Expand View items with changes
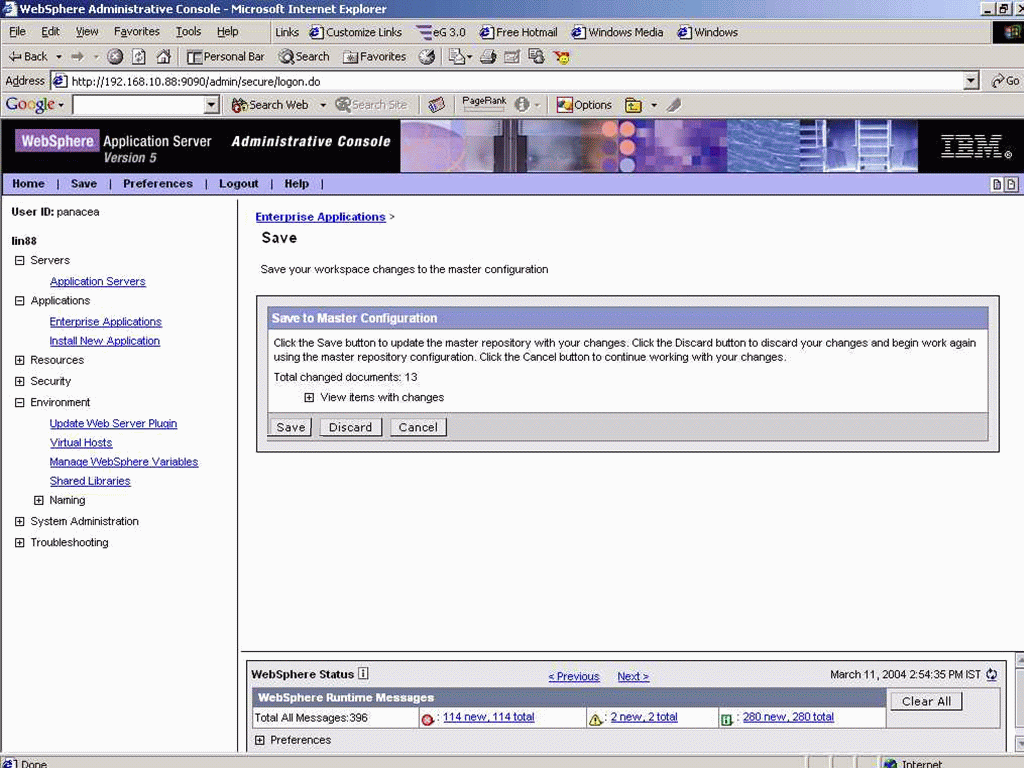Viewport: 1024px width, 768px height. click(309, 397)
